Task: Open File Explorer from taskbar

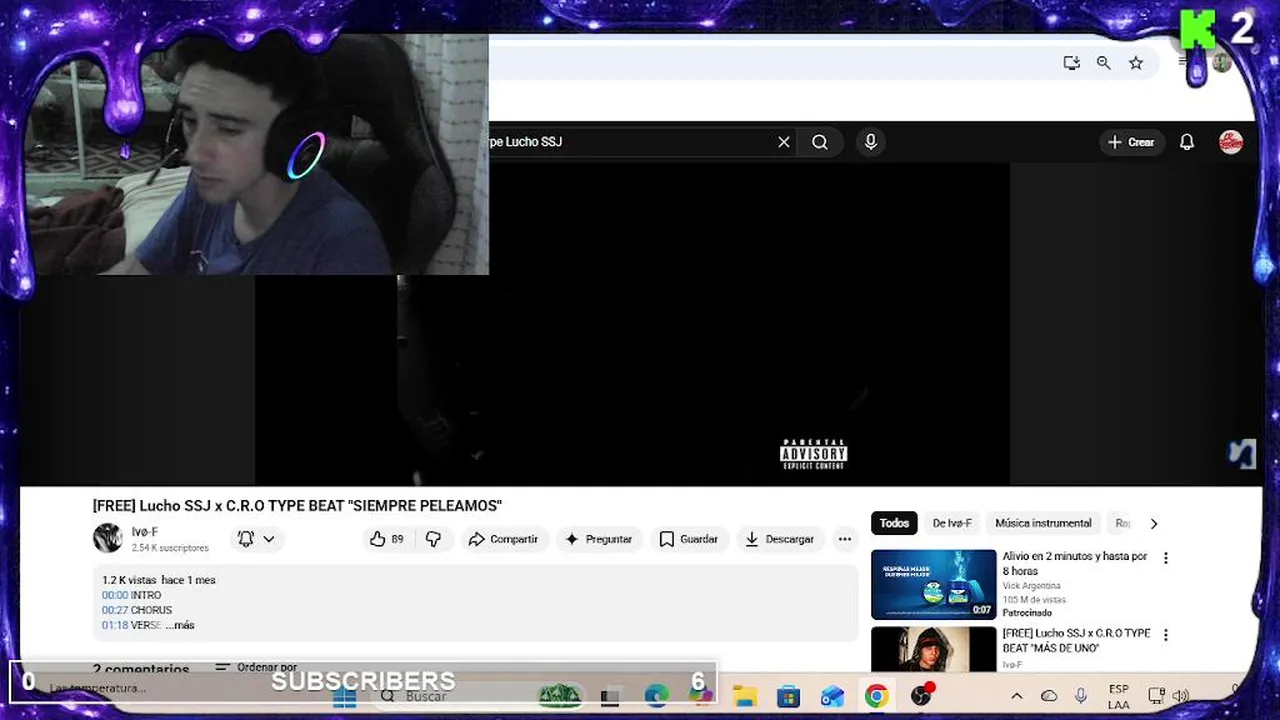Action: point(744,696)
